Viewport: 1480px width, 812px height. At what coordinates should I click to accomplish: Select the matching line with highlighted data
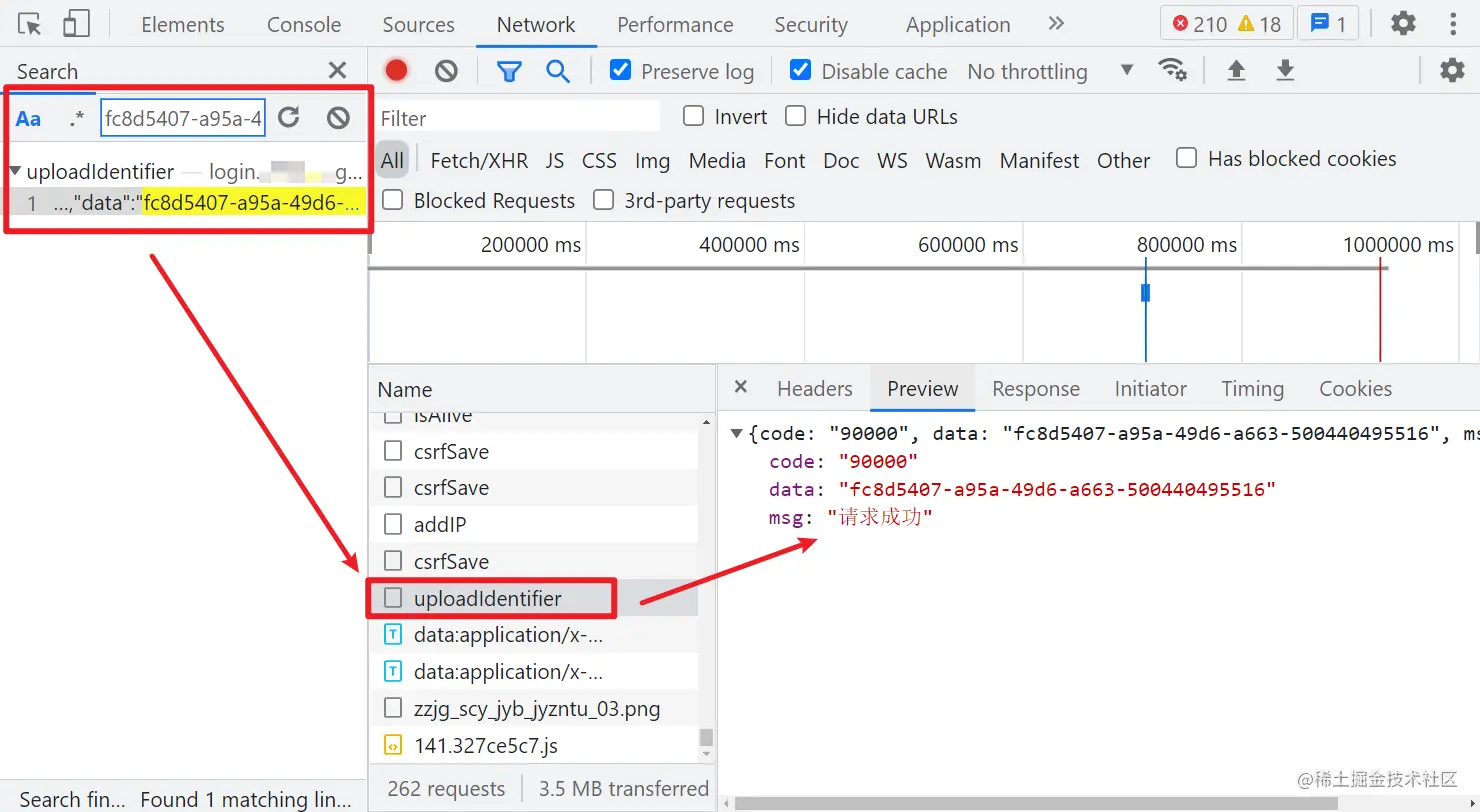[x=187, y=204]
